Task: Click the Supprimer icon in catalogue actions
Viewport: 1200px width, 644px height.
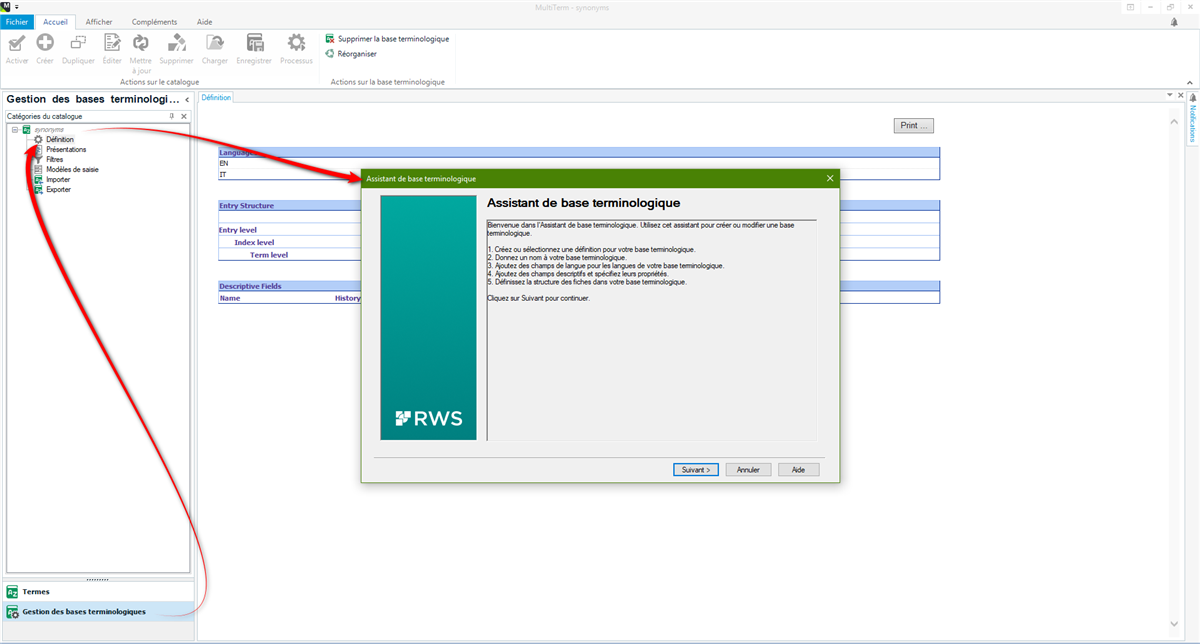Action: tap(177, 42)
